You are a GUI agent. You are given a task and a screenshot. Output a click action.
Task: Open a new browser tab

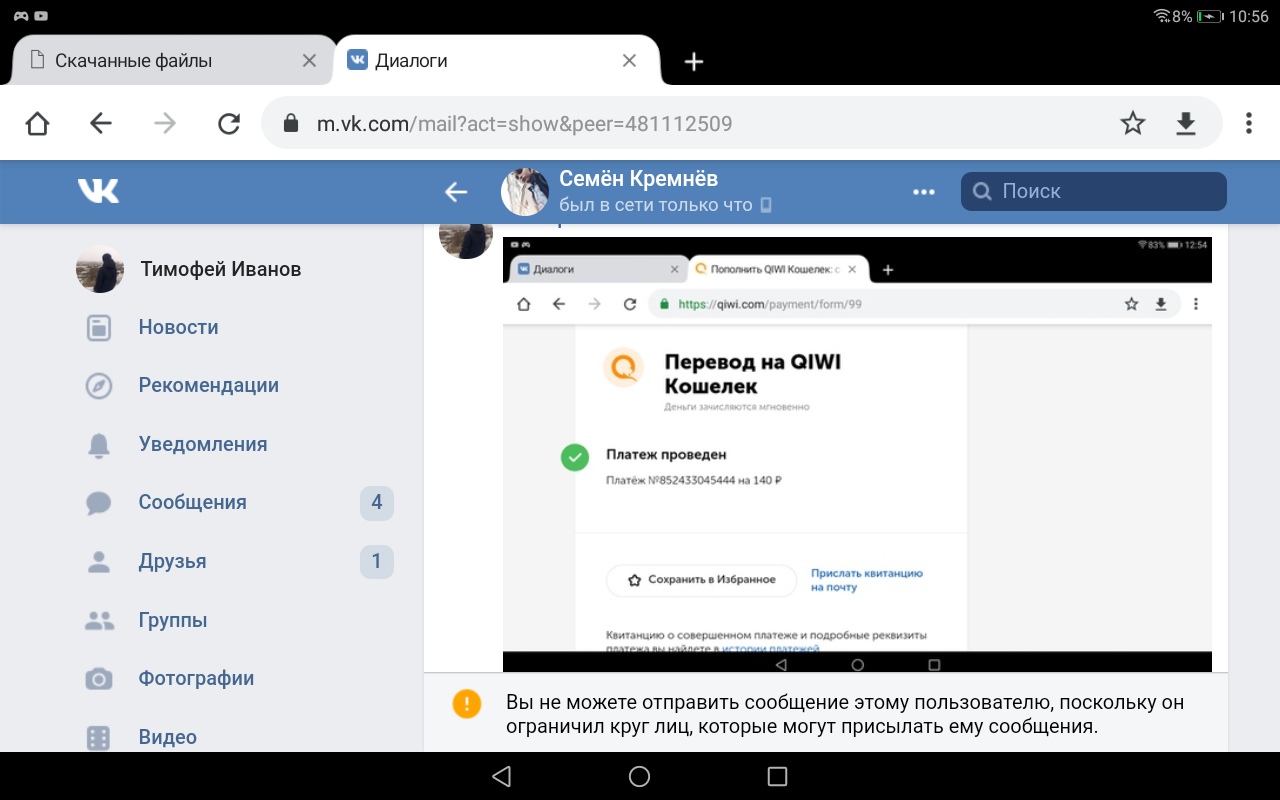(694, 62)
